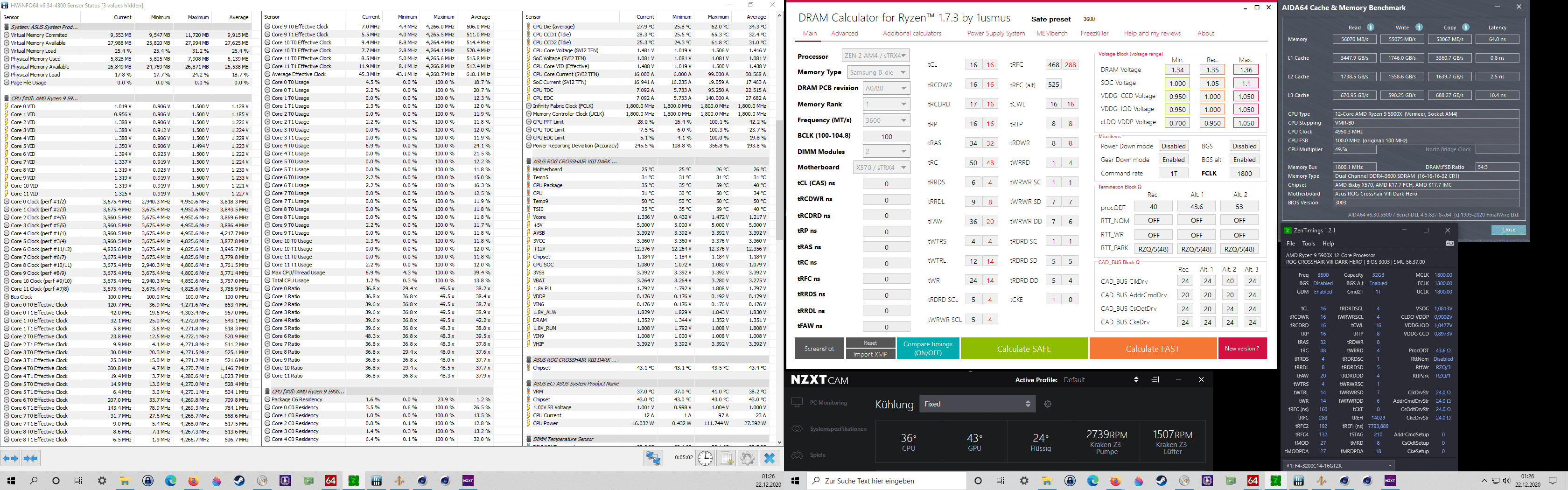Open AIDA64 icon on right taskbar
1568x490 pixels.
[1253, 481]
